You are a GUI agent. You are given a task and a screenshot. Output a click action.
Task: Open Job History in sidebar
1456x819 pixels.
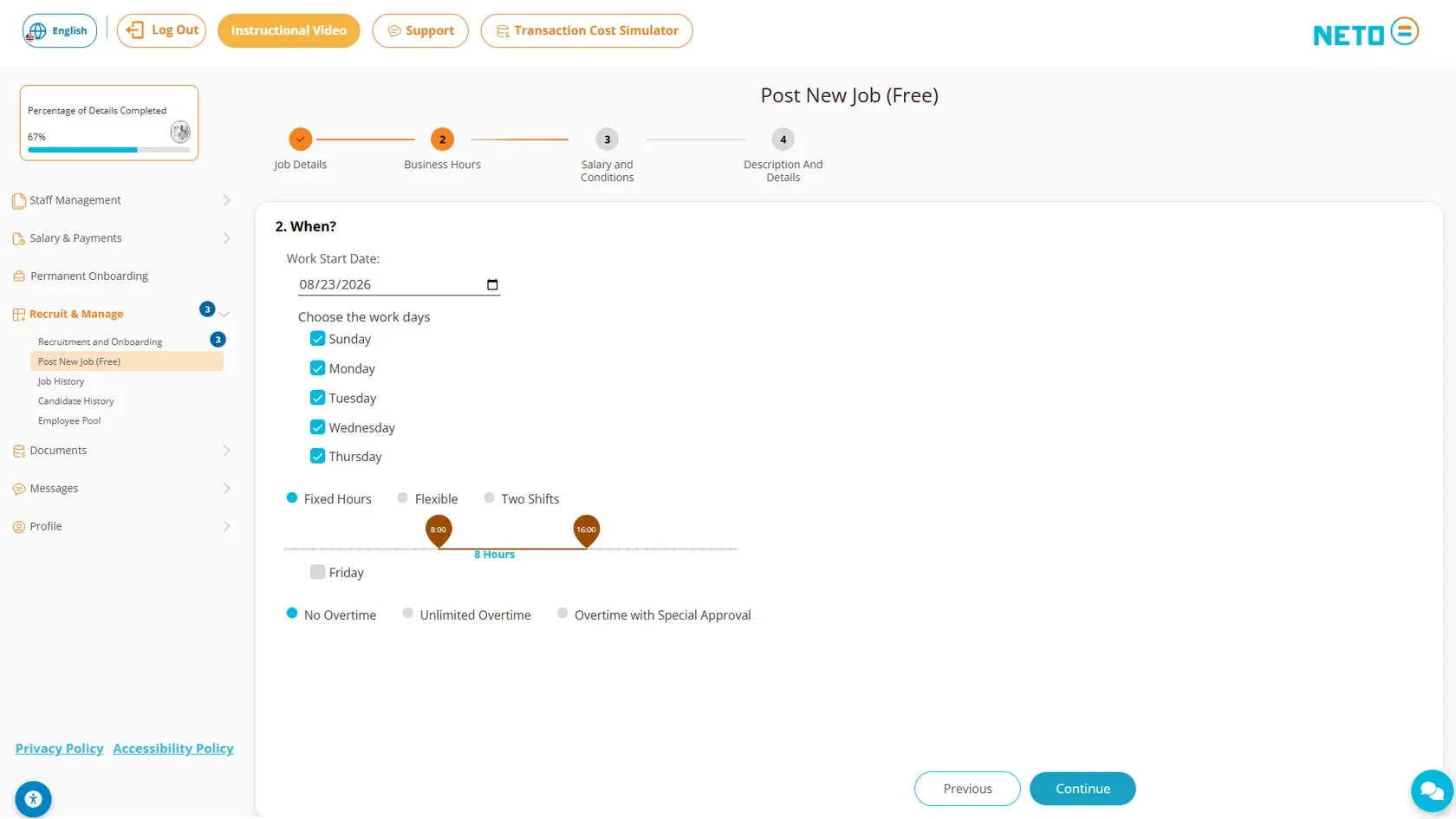tap(62, 381)
